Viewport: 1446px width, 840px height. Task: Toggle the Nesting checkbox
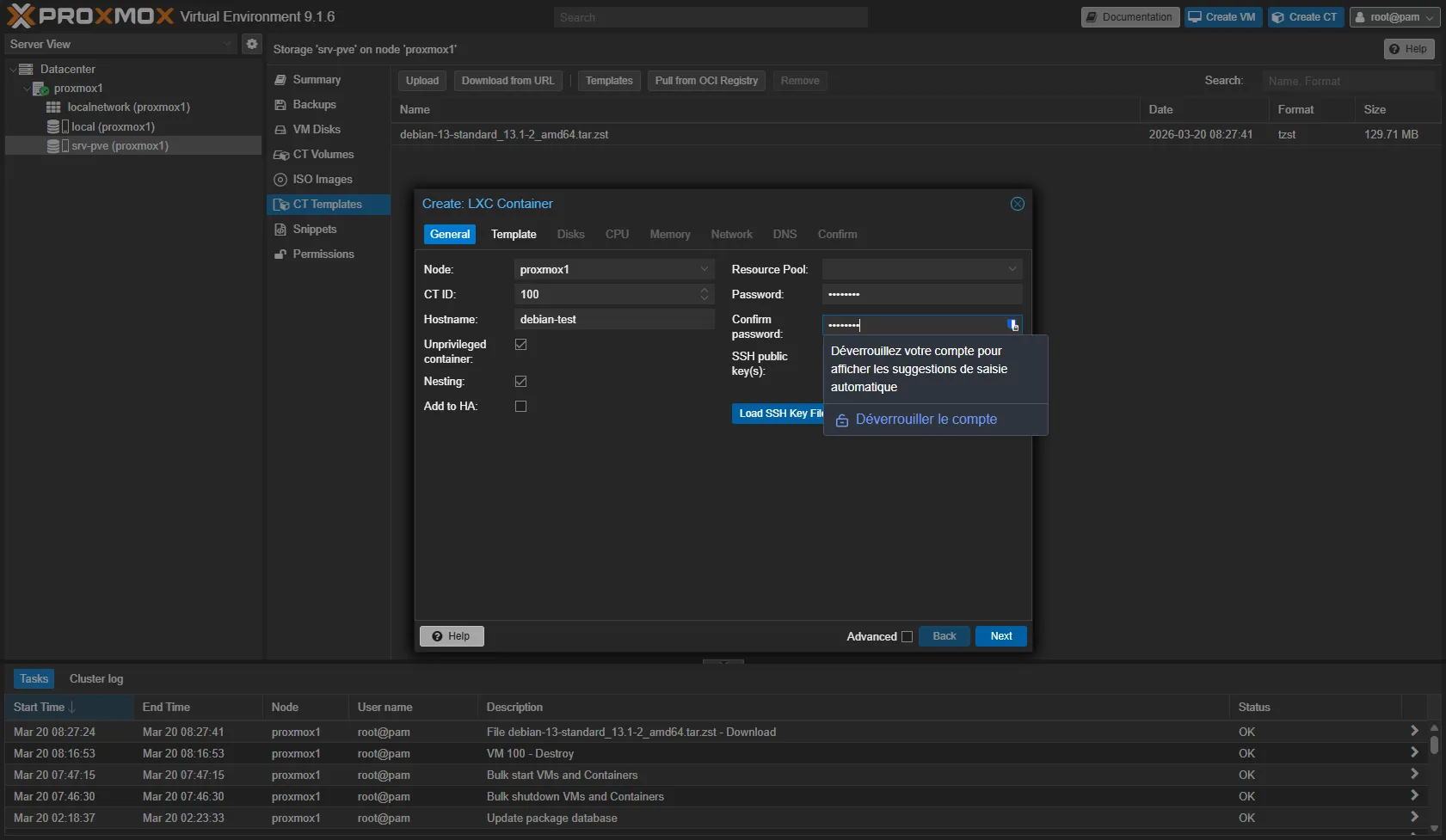(x=520, y=382)
